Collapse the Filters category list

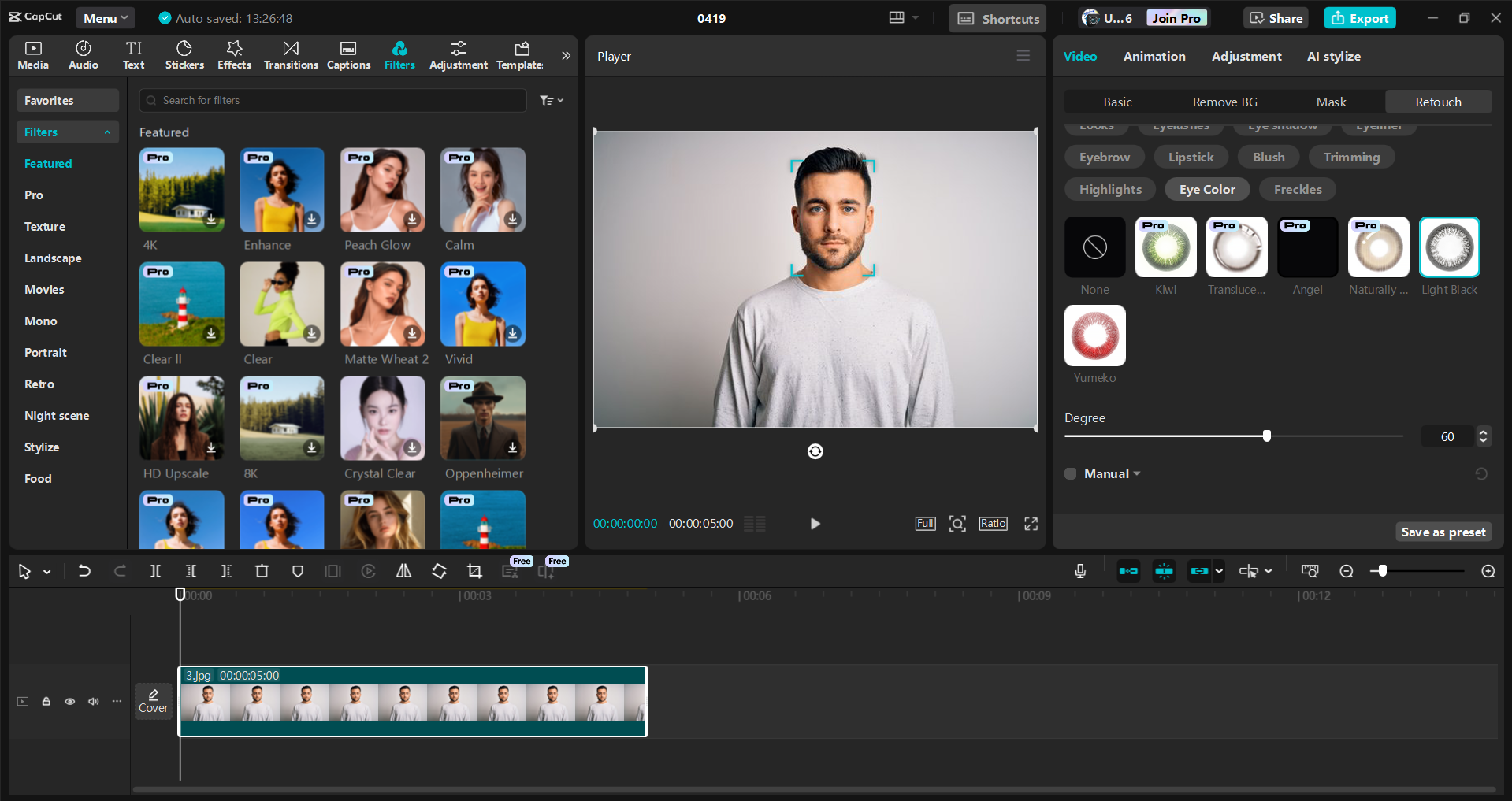click(x=107, y=132)
